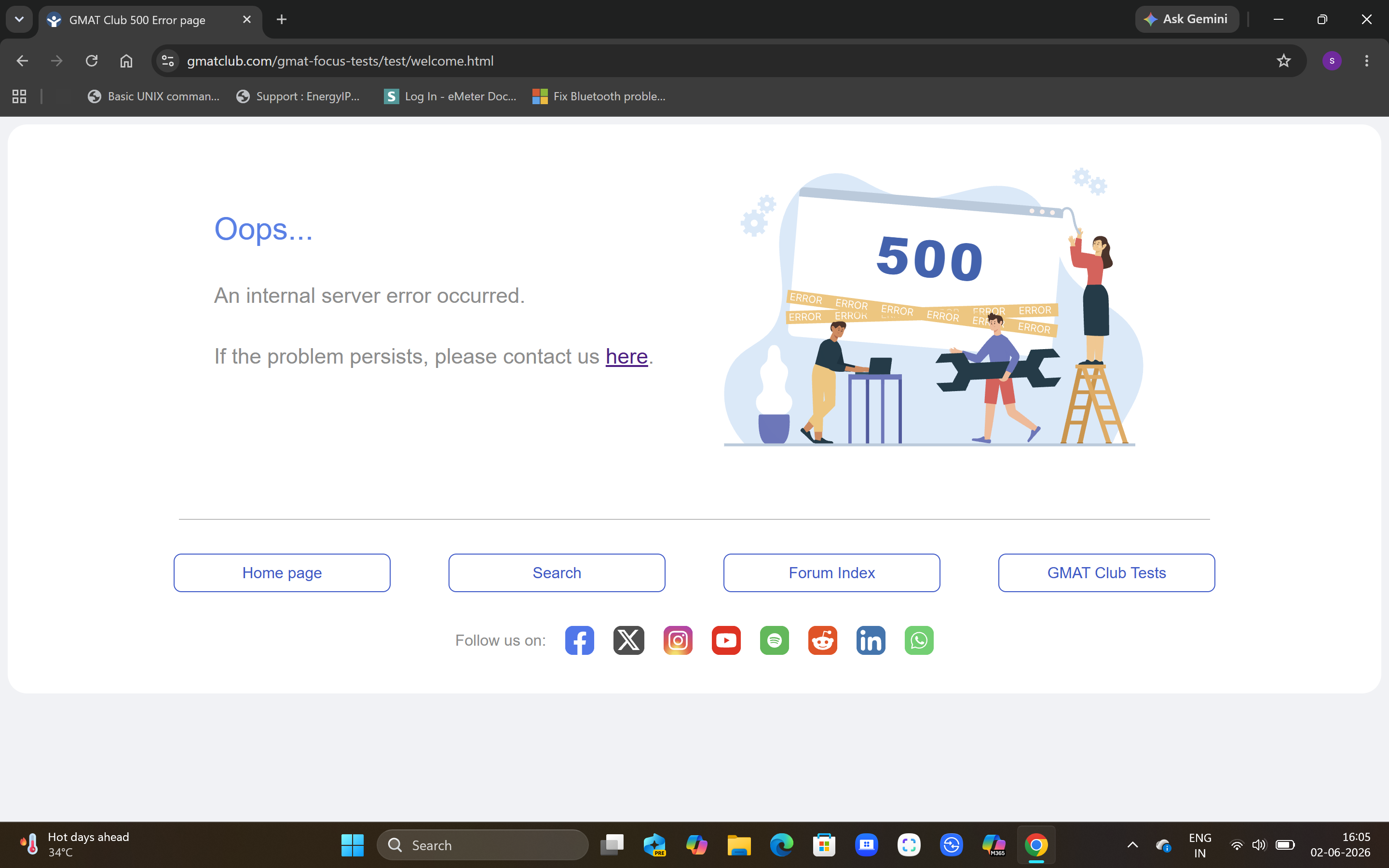Click the browser forward arrow
This screenshot has height=868, width=1389.
point(56,61)
